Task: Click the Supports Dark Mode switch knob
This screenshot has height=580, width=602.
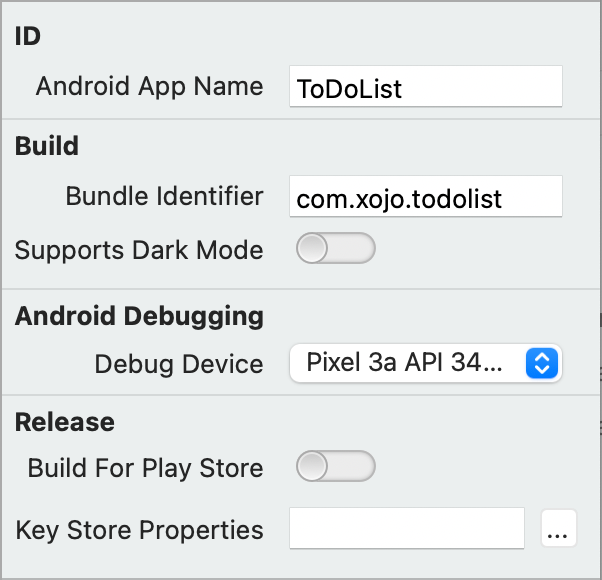Action: [313, 249]
